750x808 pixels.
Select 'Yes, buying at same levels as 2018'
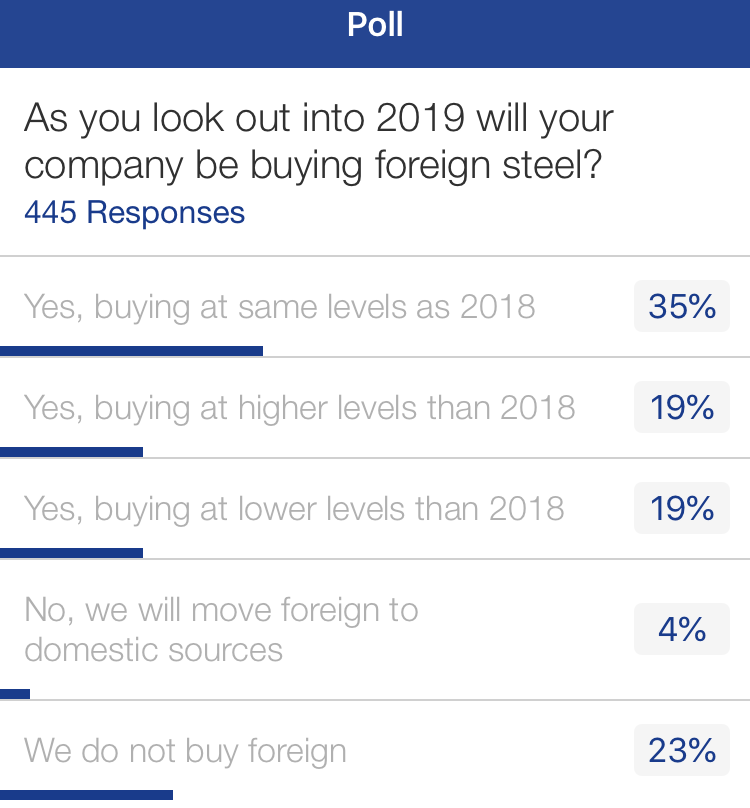[279, 306]
